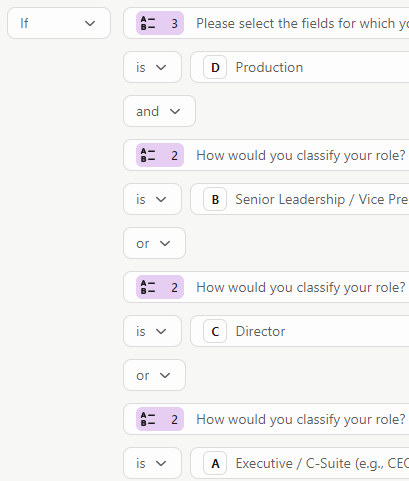409x481 pixels.
Task: Change the 'or' operator above Director condition
Action: 154,243
